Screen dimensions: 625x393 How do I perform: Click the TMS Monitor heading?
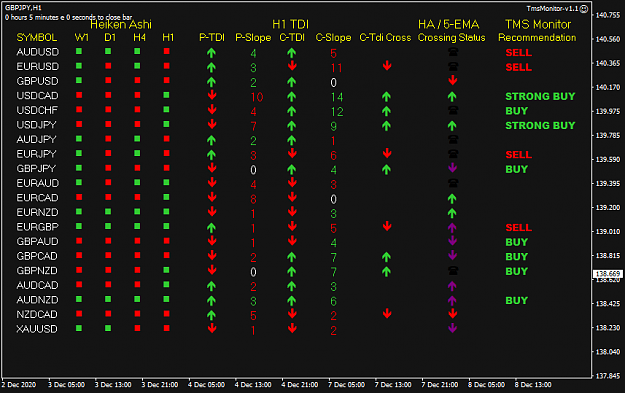point(538,24)
